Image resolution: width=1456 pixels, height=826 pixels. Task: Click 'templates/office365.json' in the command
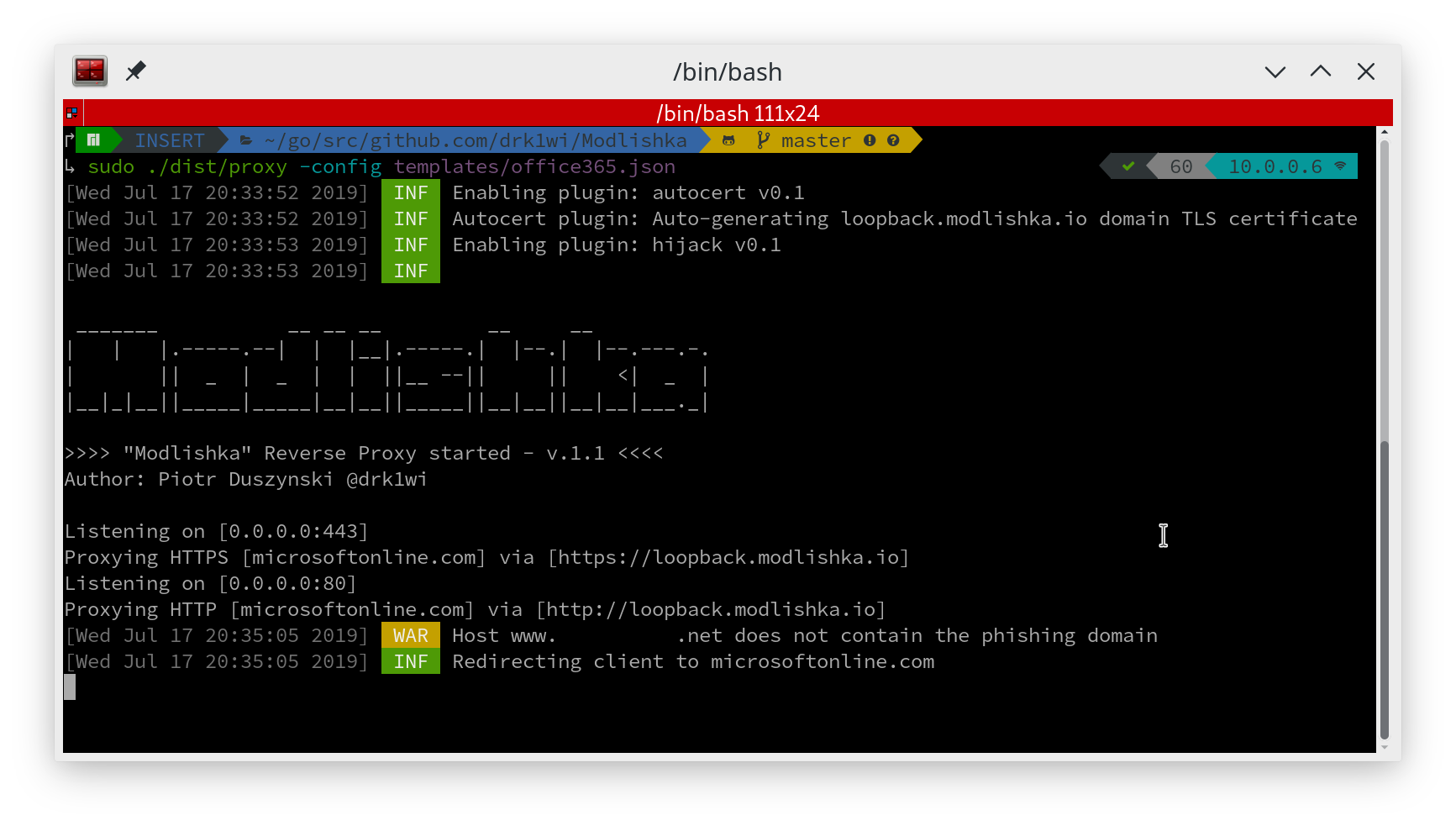534,166
